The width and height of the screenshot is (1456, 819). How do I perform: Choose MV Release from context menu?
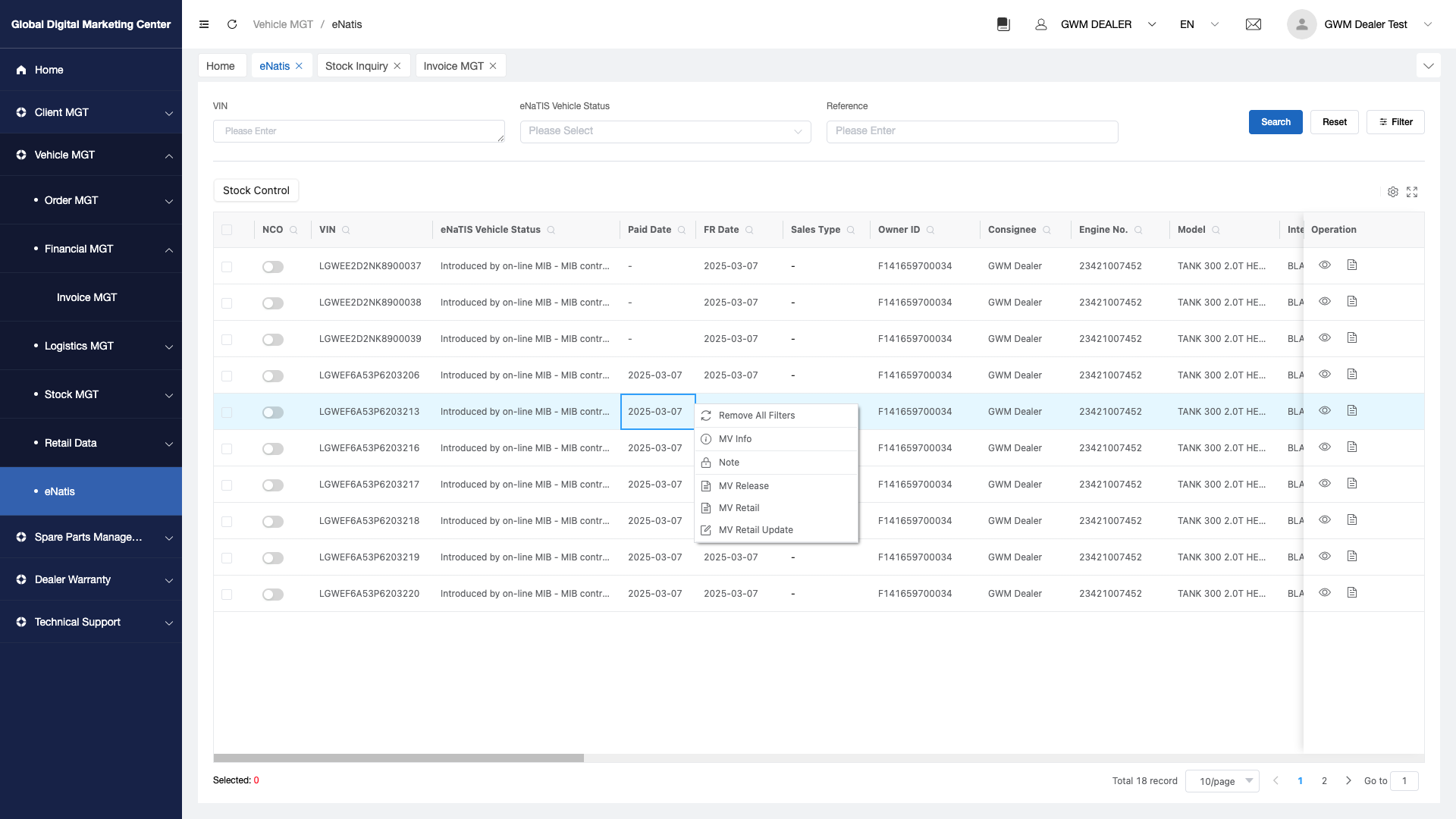(x=743, y=486)
